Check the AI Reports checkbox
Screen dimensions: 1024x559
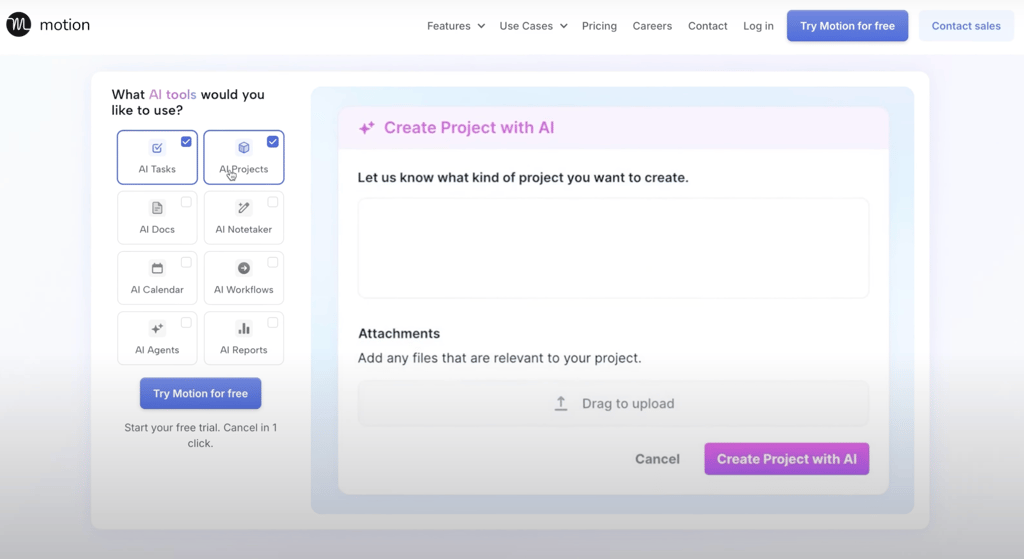(x=273, y=322)
